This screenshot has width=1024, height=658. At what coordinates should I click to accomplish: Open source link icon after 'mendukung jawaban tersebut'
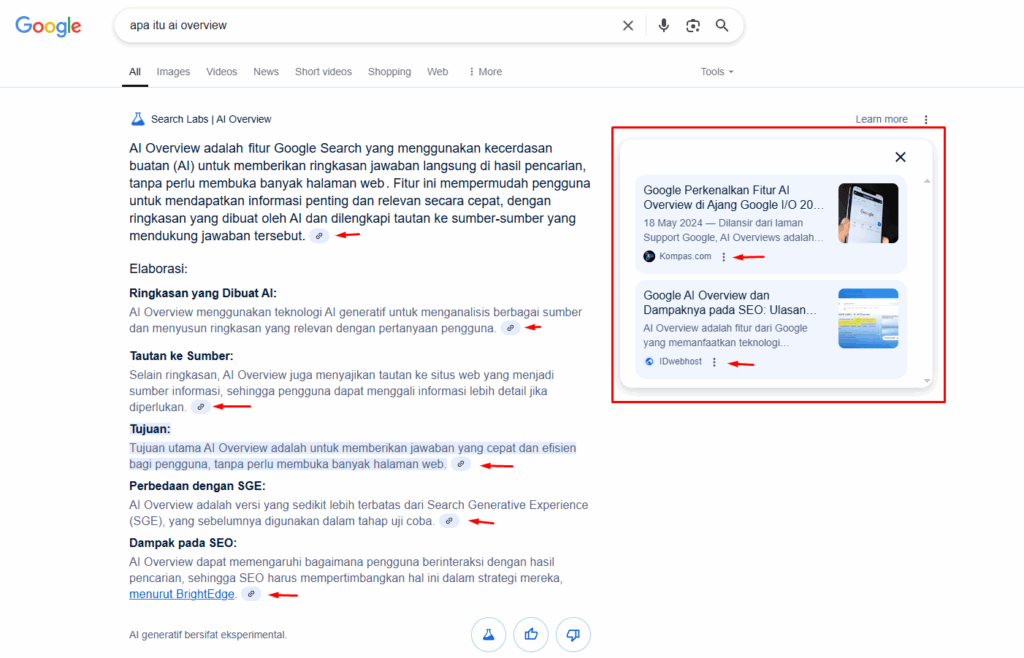point(319,236)
